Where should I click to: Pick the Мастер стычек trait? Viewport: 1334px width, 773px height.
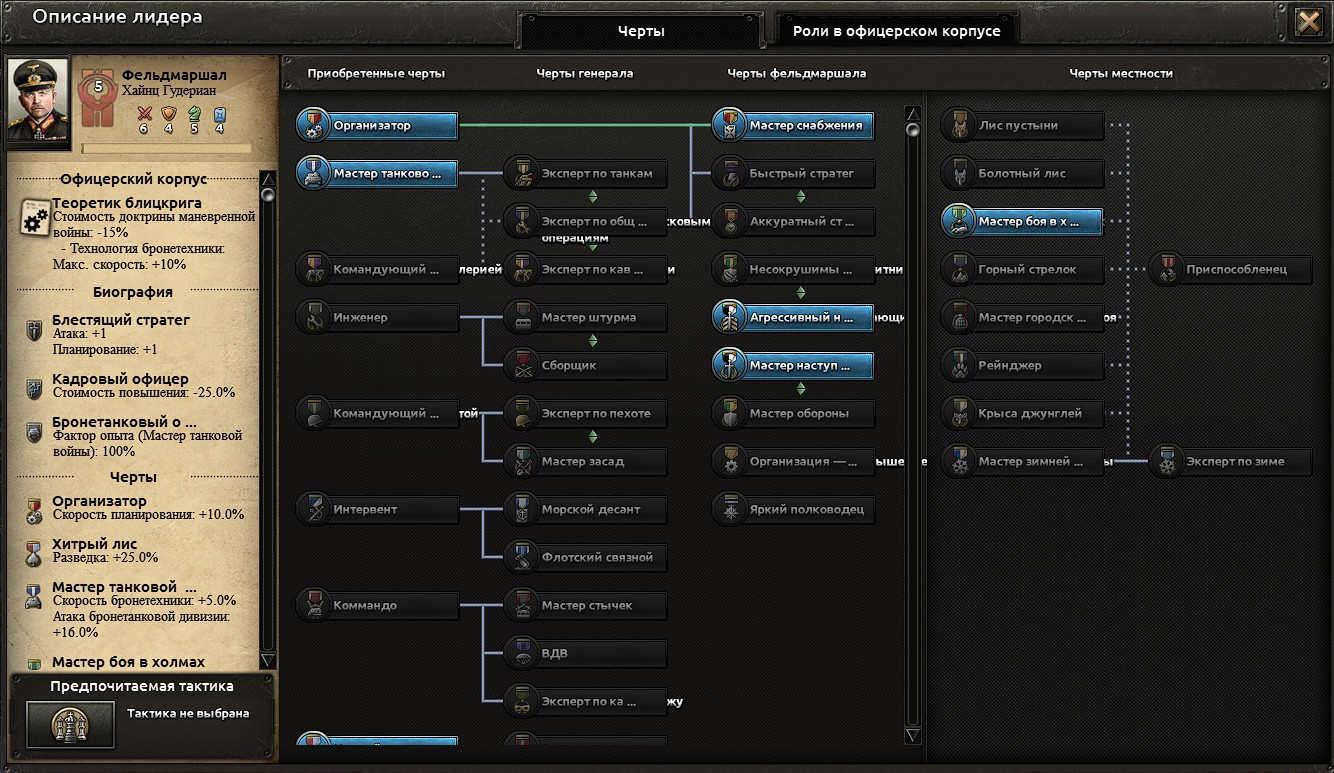(586, 605)
